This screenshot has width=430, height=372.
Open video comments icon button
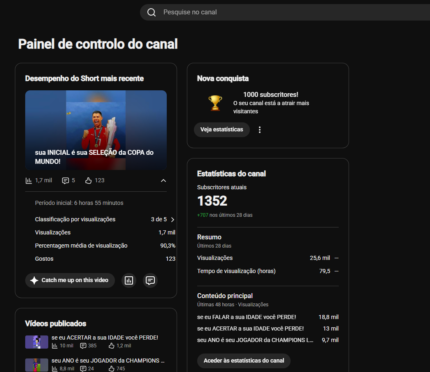coord(150,280)
